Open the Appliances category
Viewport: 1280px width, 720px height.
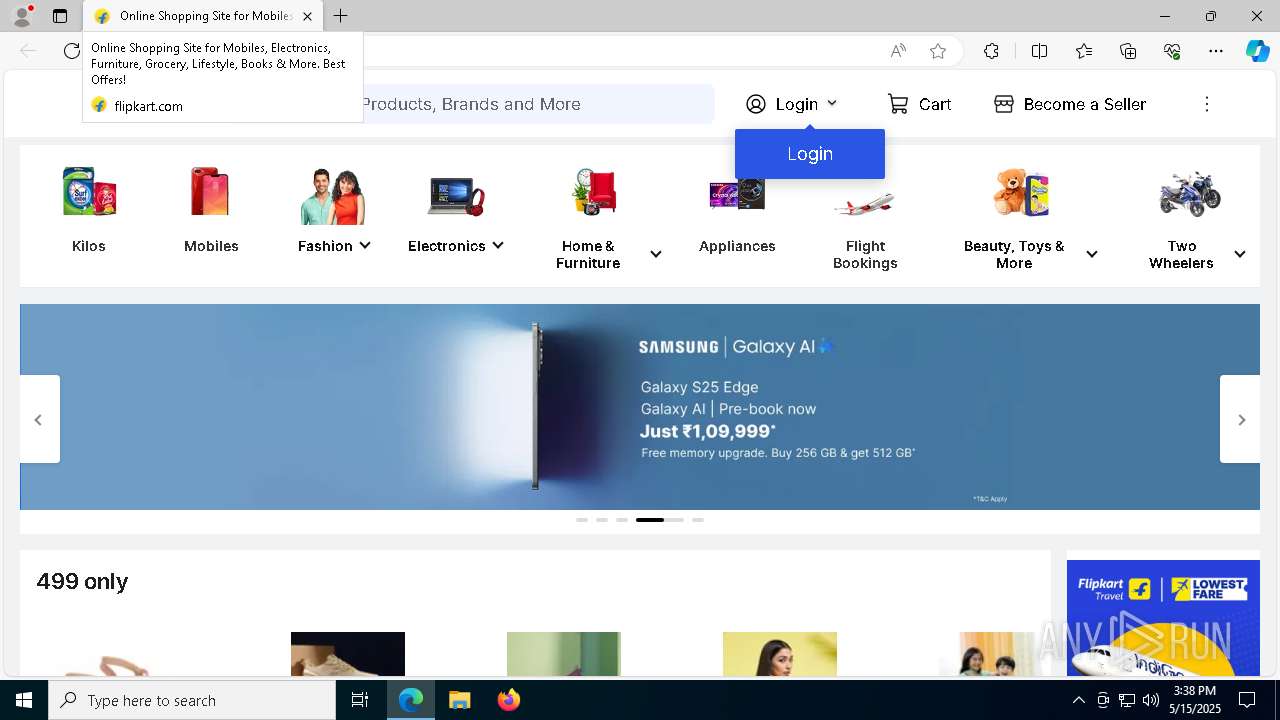pos(737,213)
